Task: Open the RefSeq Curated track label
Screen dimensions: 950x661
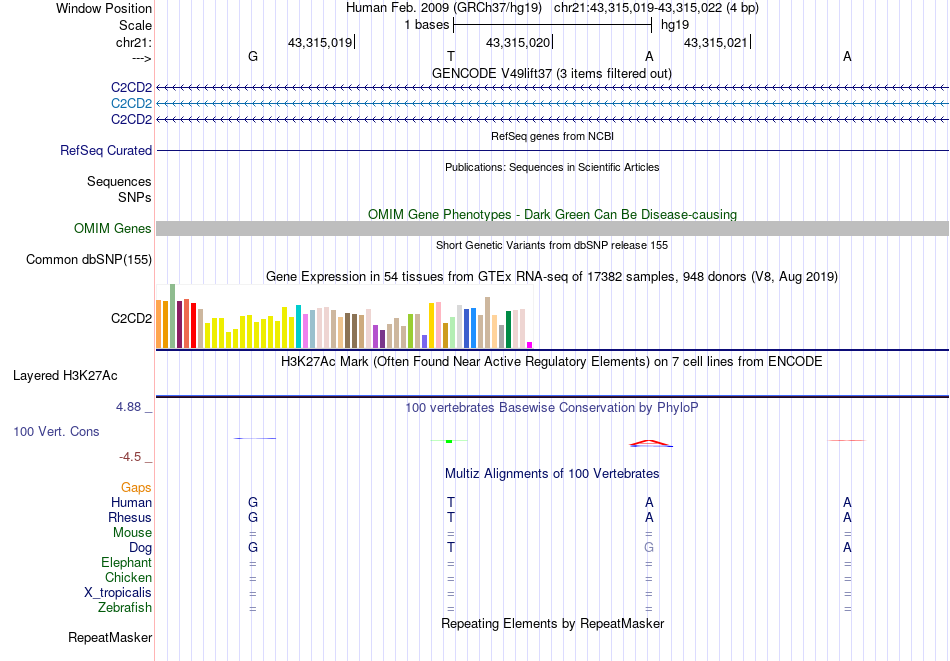Action: [105, 150]
